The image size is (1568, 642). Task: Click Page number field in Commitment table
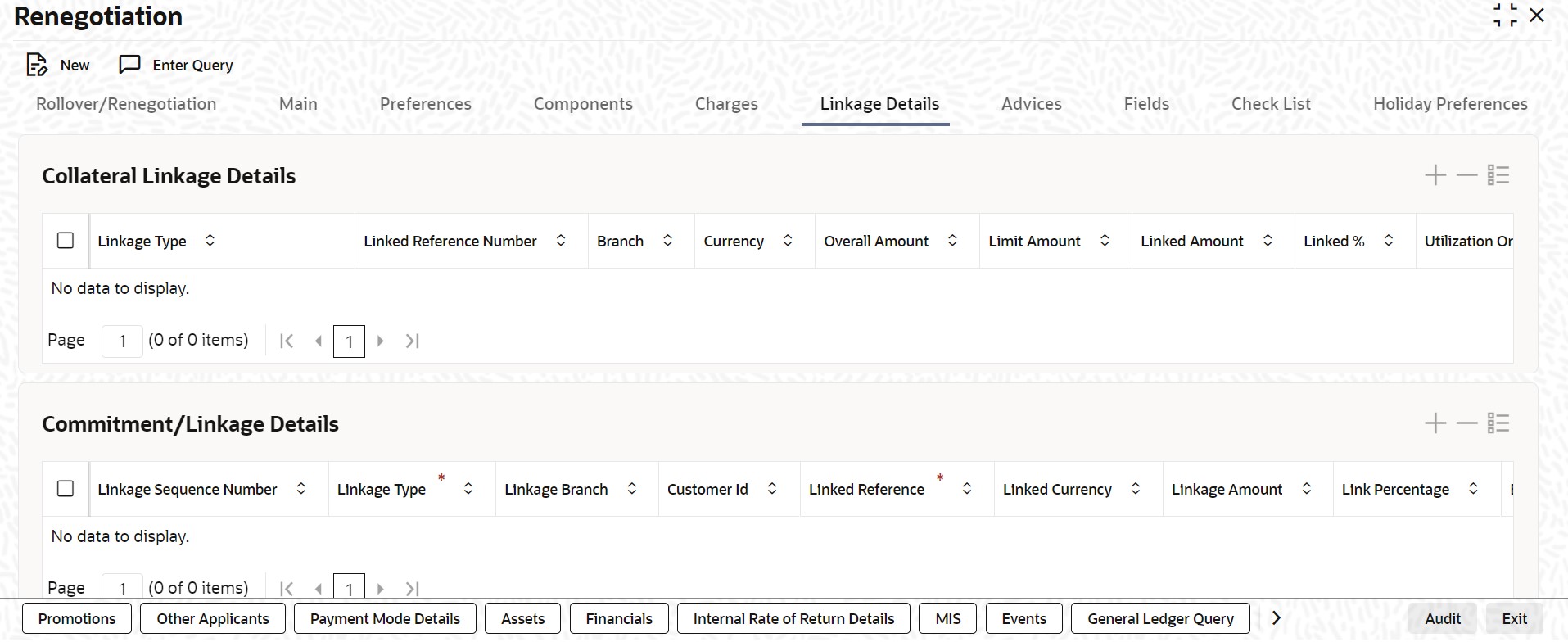pos(122,587)
